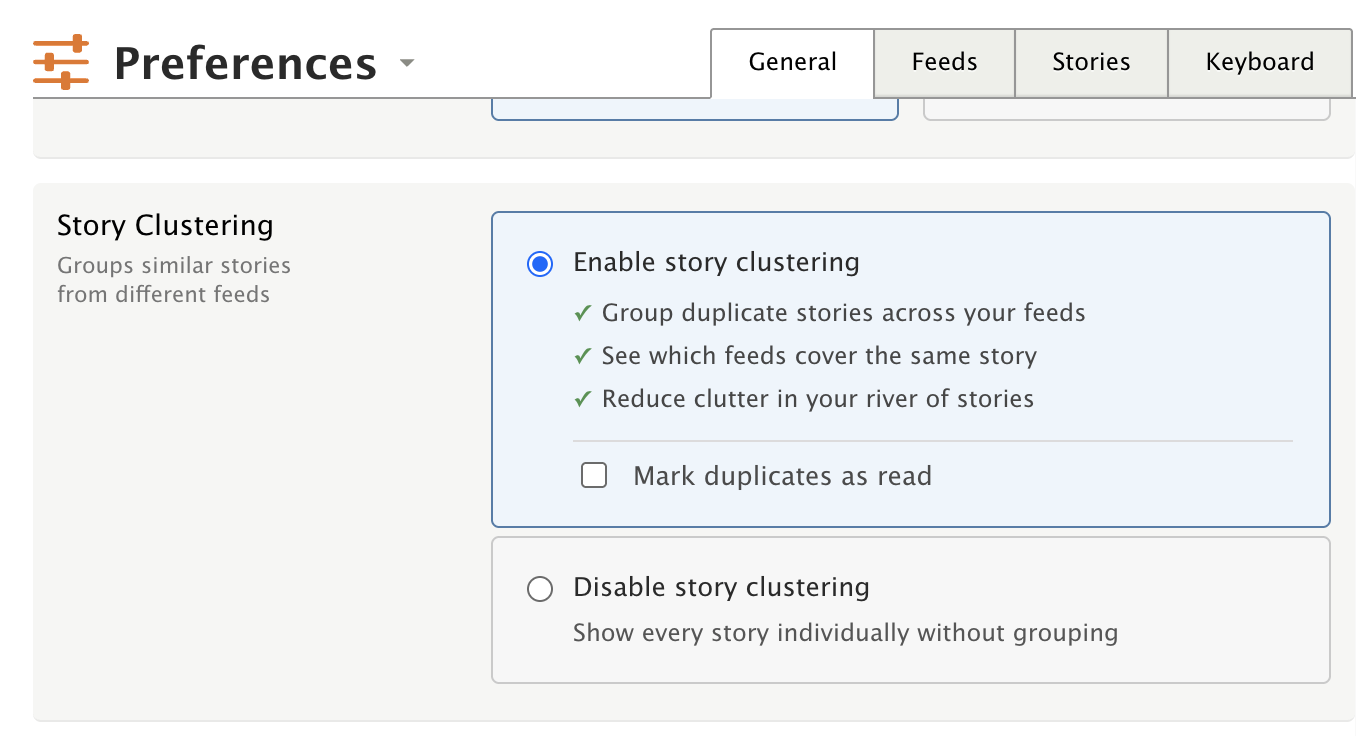Switch to the General tab
1356x736 pixels.
click(792, 62)
